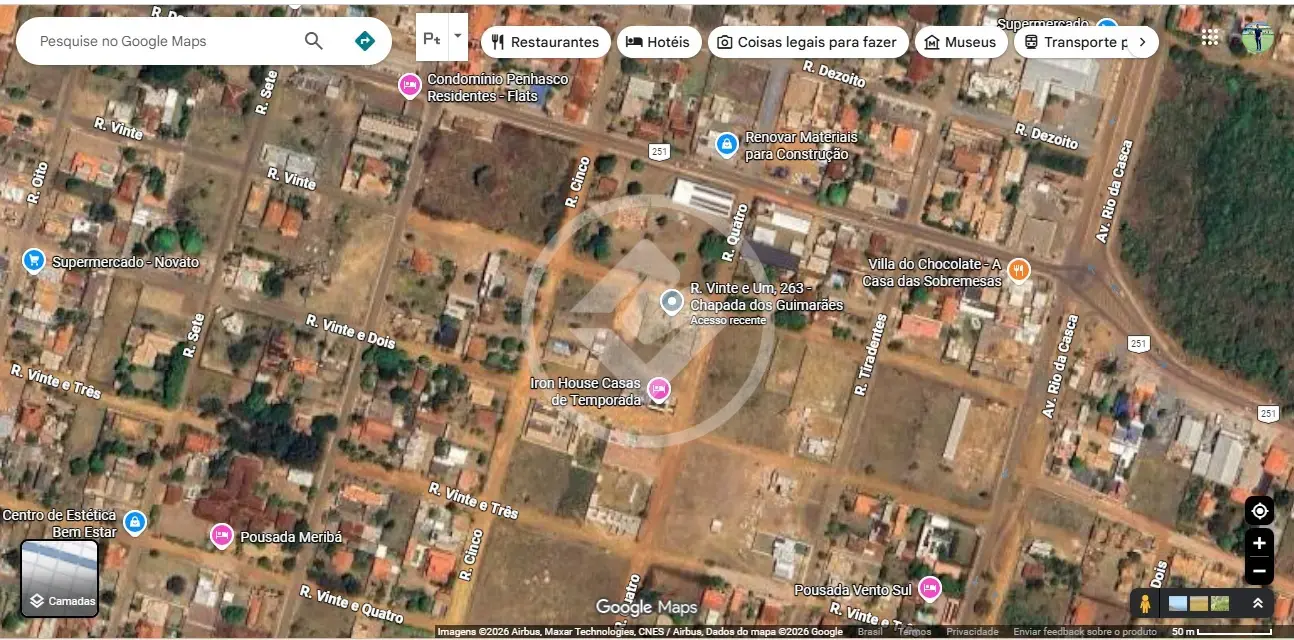Click the Villa do Chocolate label text
Screen dimensions: 1294x640
point(932,272)
